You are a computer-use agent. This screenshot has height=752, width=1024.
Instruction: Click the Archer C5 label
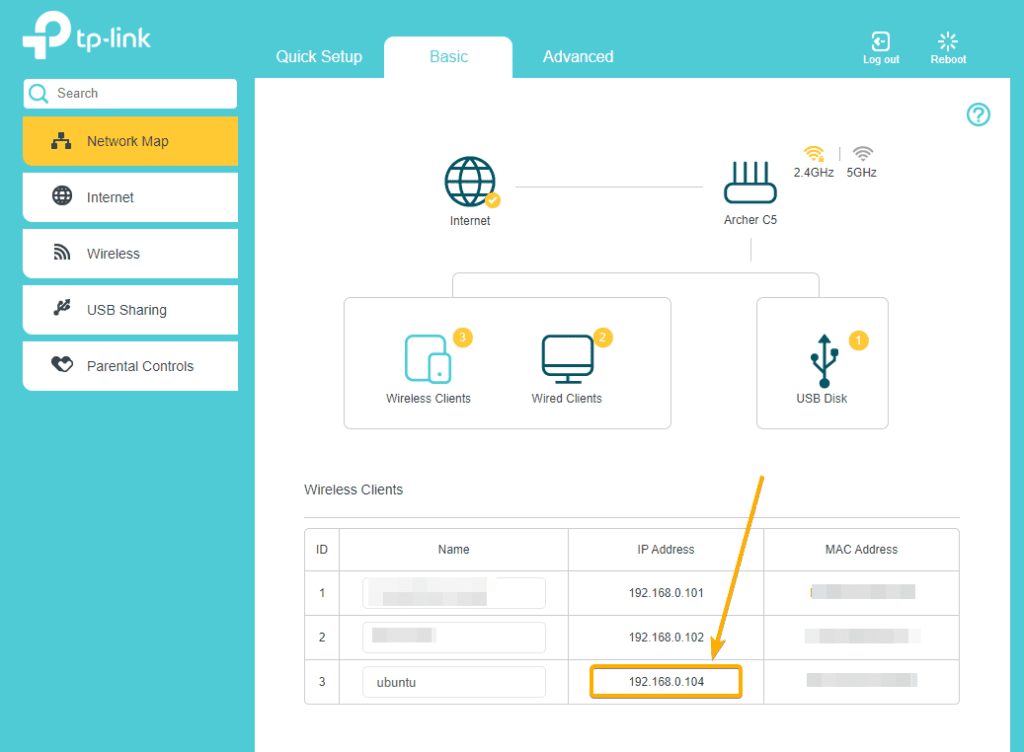pyautogui.click(x=750, y=220)
